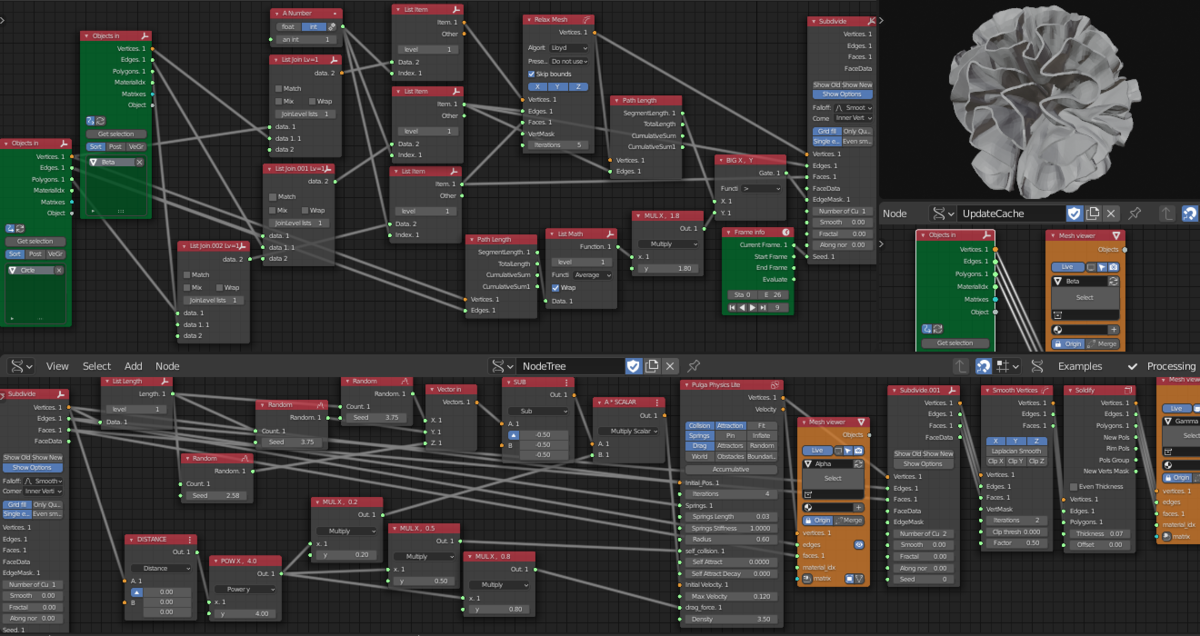Screen dimensions: 1200x636
Task: Unlink the UpdateCache node tree with X icon
Action: [x=1111, y=213]
